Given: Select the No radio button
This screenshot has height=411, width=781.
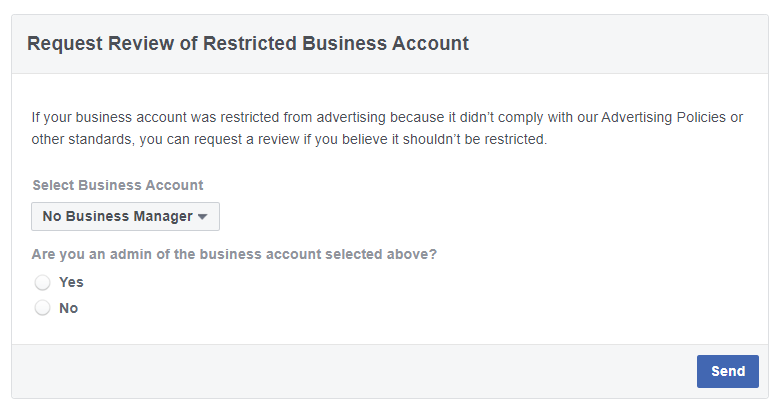Looking at the screenshot, I should coord(42,308).
